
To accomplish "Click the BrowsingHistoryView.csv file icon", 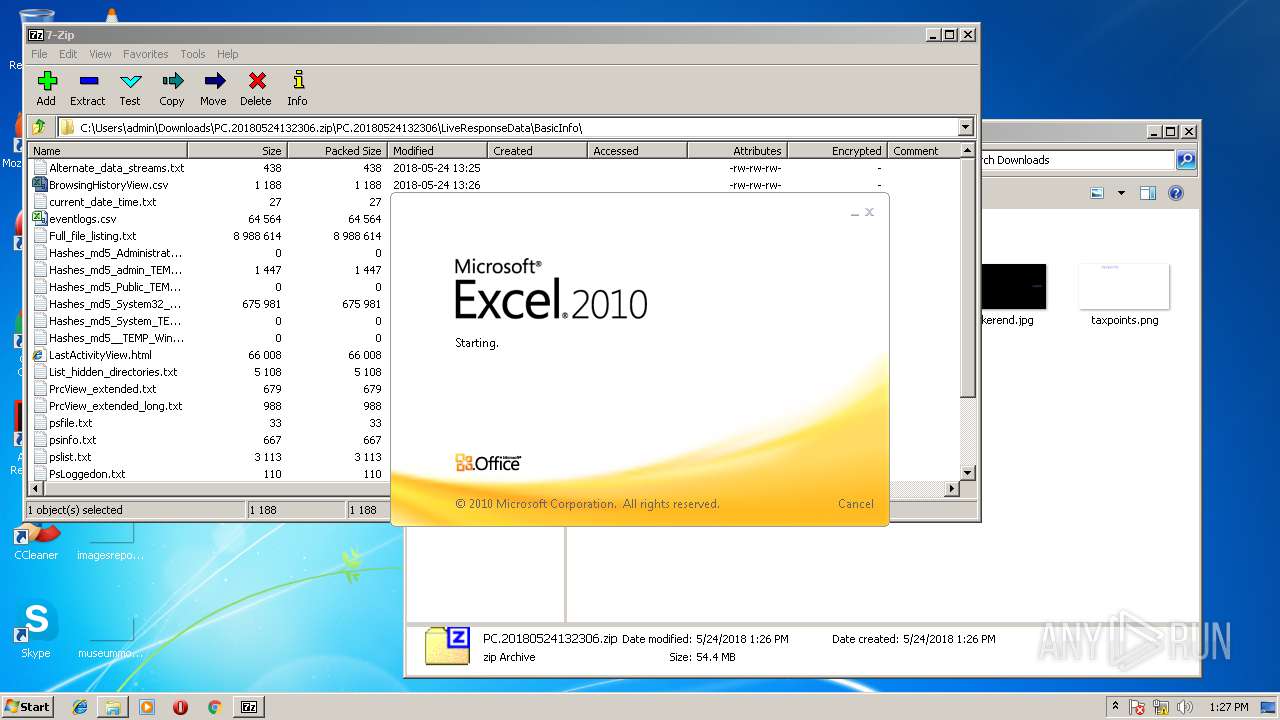I will click(40, 184).
